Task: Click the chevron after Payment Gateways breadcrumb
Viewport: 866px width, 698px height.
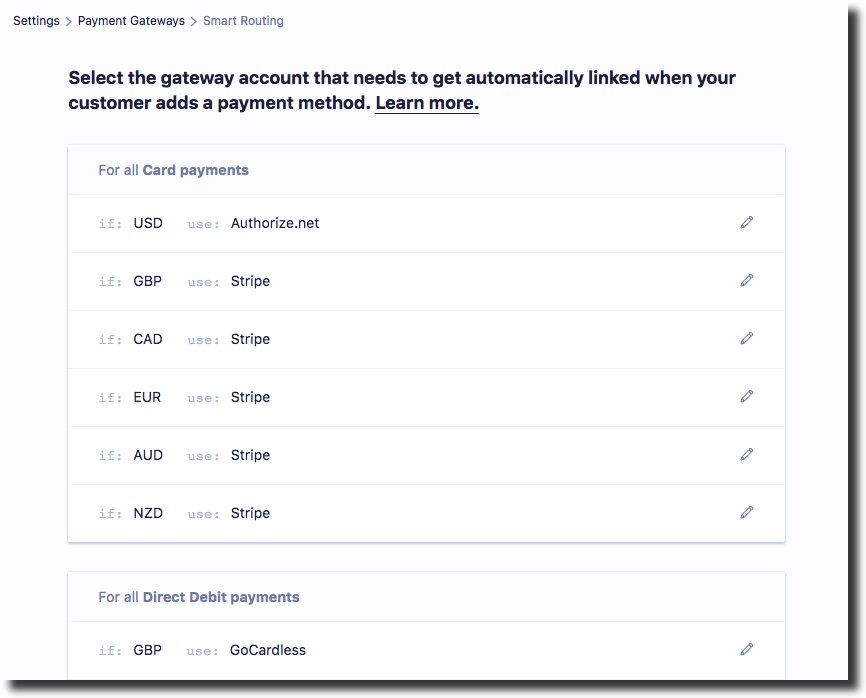Action: [x=194, y=22]
